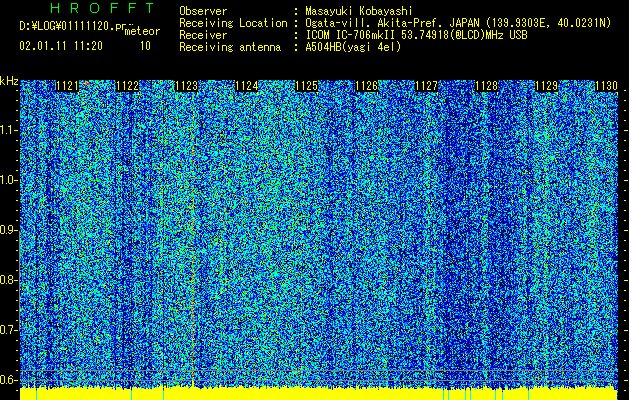
Task: Click the 1.0 frequency axis label
Action: click(8, 180)
